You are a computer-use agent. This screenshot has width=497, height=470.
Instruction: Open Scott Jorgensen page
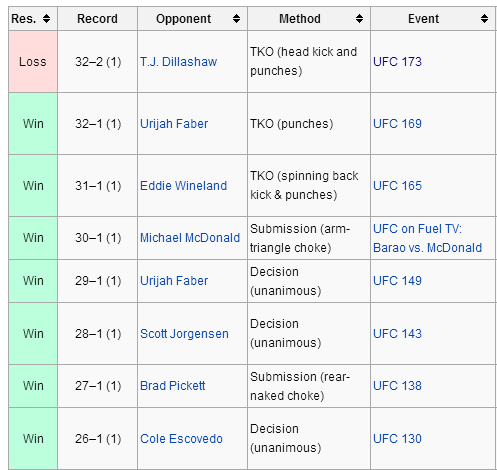pos(184,334)
